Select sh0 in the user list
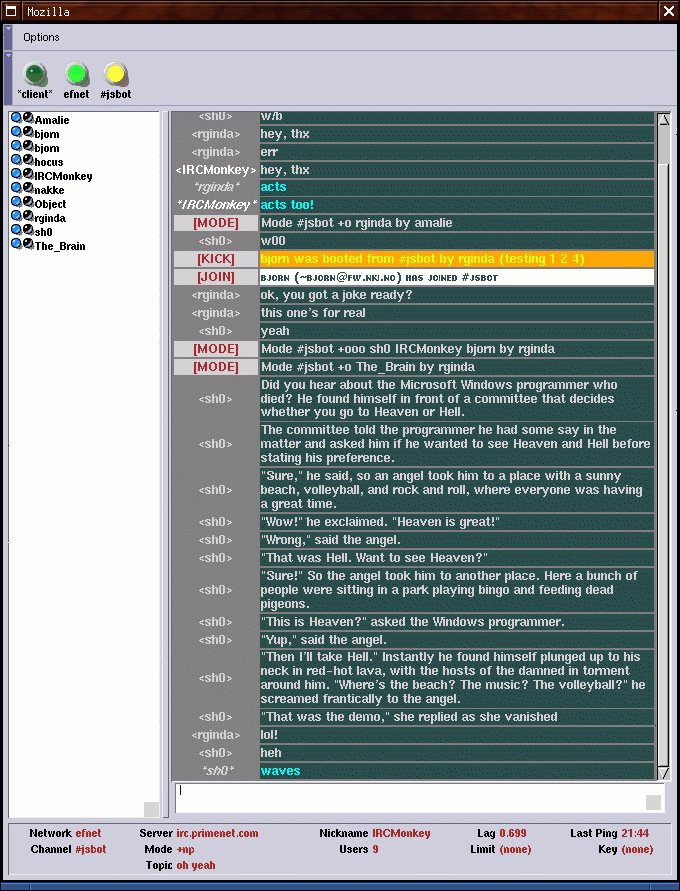Image resolution: width=680 pixels, height=891 pixels. click(x=43, y=232)
